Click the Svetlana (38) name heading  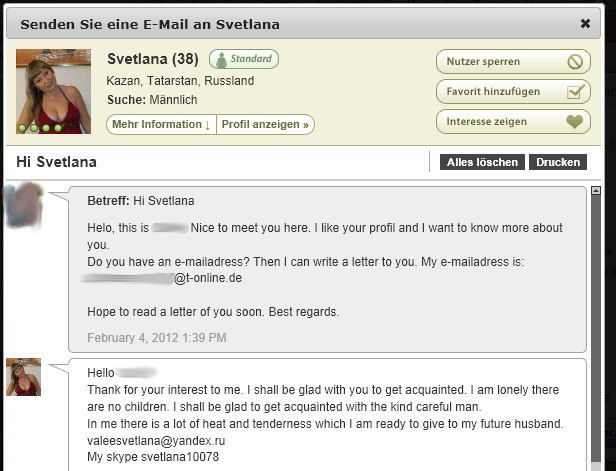tap(153, 59)
